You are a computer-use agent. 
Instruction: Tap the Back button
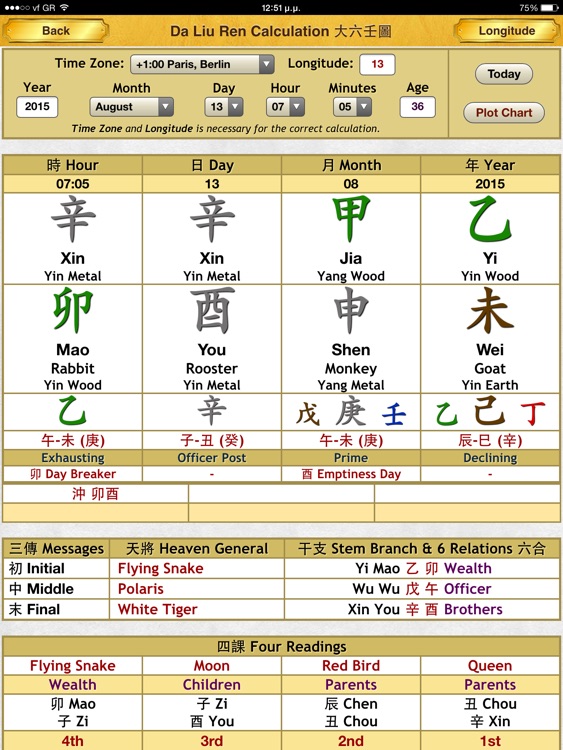click(x=55, y=31)
